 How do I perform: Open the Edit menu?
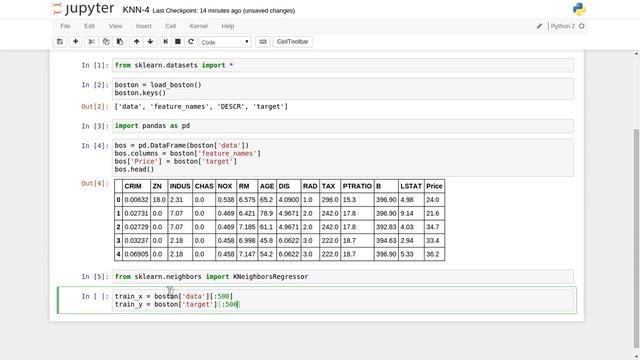coord(89,26)
